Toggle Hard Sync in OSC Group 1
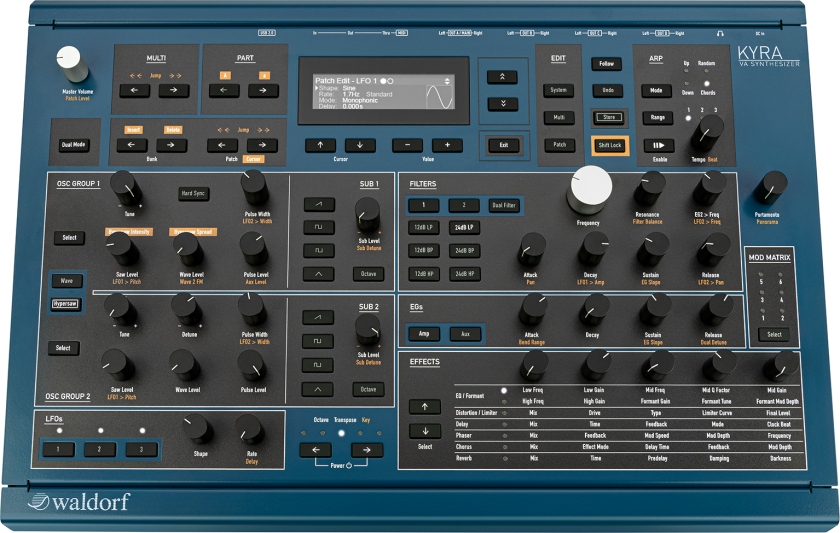840x533 pixels. (x=193, y=193)
